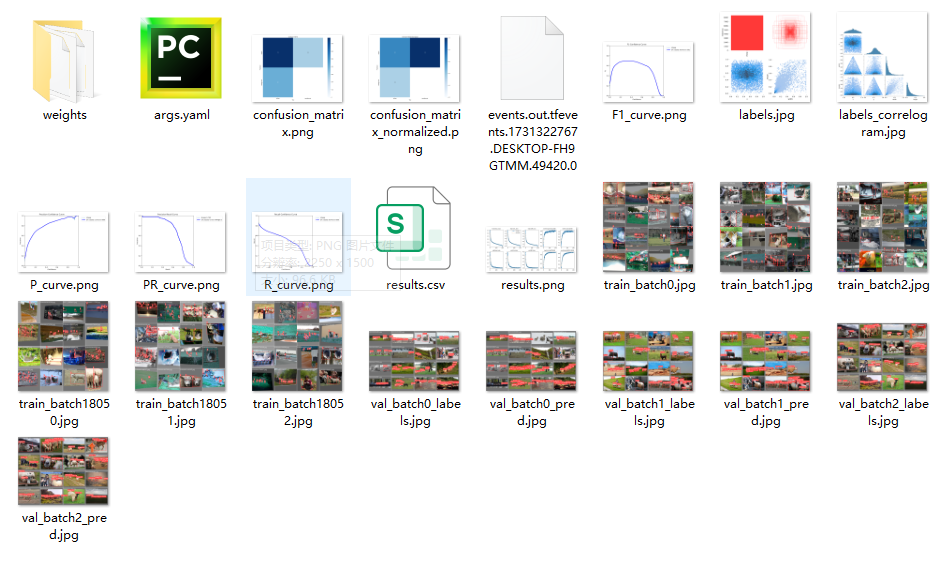Select the R_curve.png thumbnail

click(x=297, y=242)
